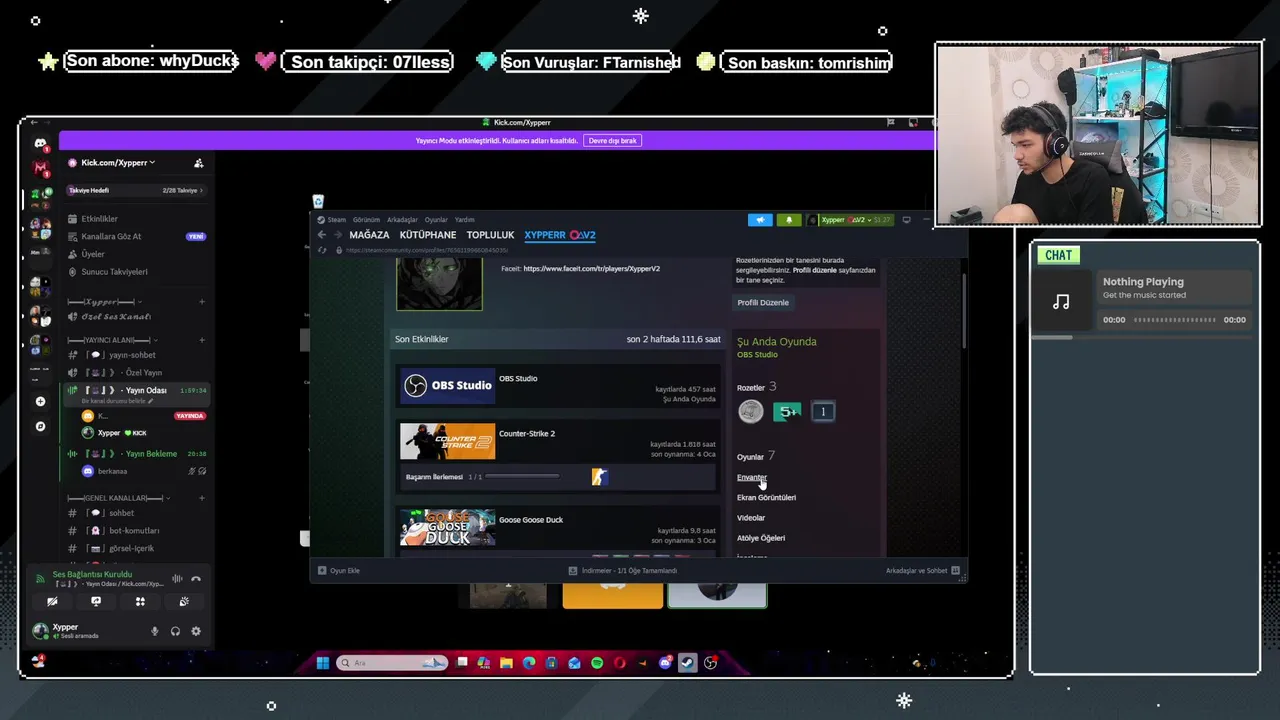Open Etkinlikler in the Discord sidebar
The width and height of the screenshot is (1280, 720).
100,219
